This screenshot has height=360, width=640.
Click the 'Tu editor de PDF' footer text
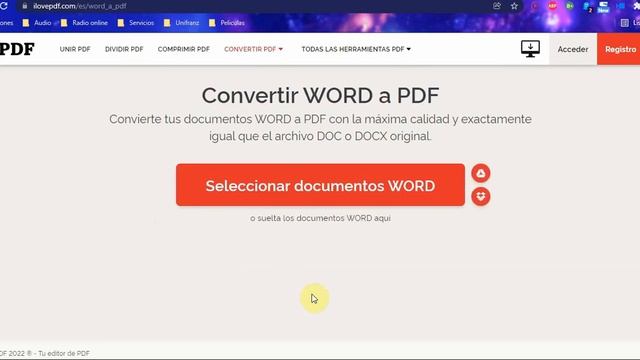pos(64,353)
